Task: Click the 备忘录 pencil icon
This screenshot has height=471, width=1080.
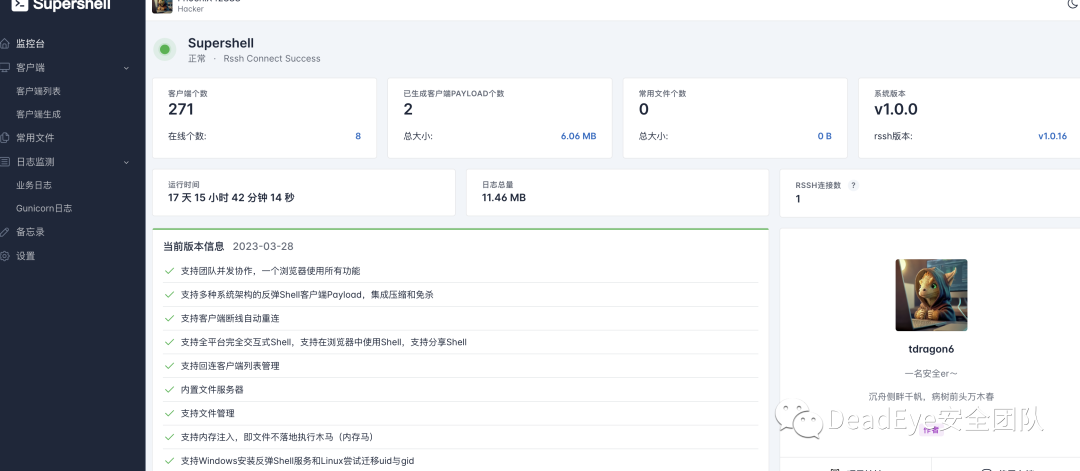Action: pos(5,232)
